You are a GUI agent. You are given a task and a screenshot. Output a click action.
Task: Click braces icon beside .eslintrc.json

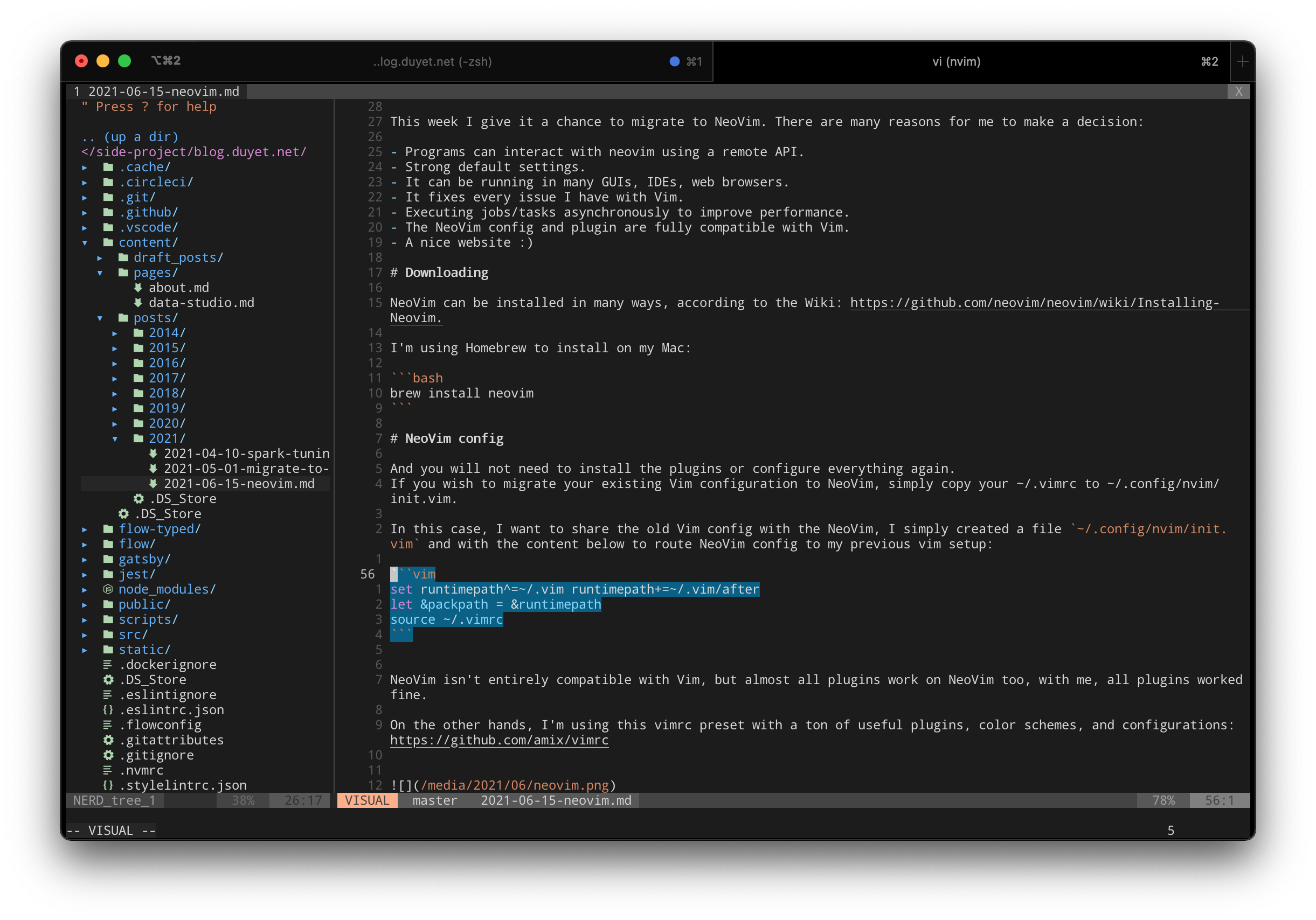108,710
